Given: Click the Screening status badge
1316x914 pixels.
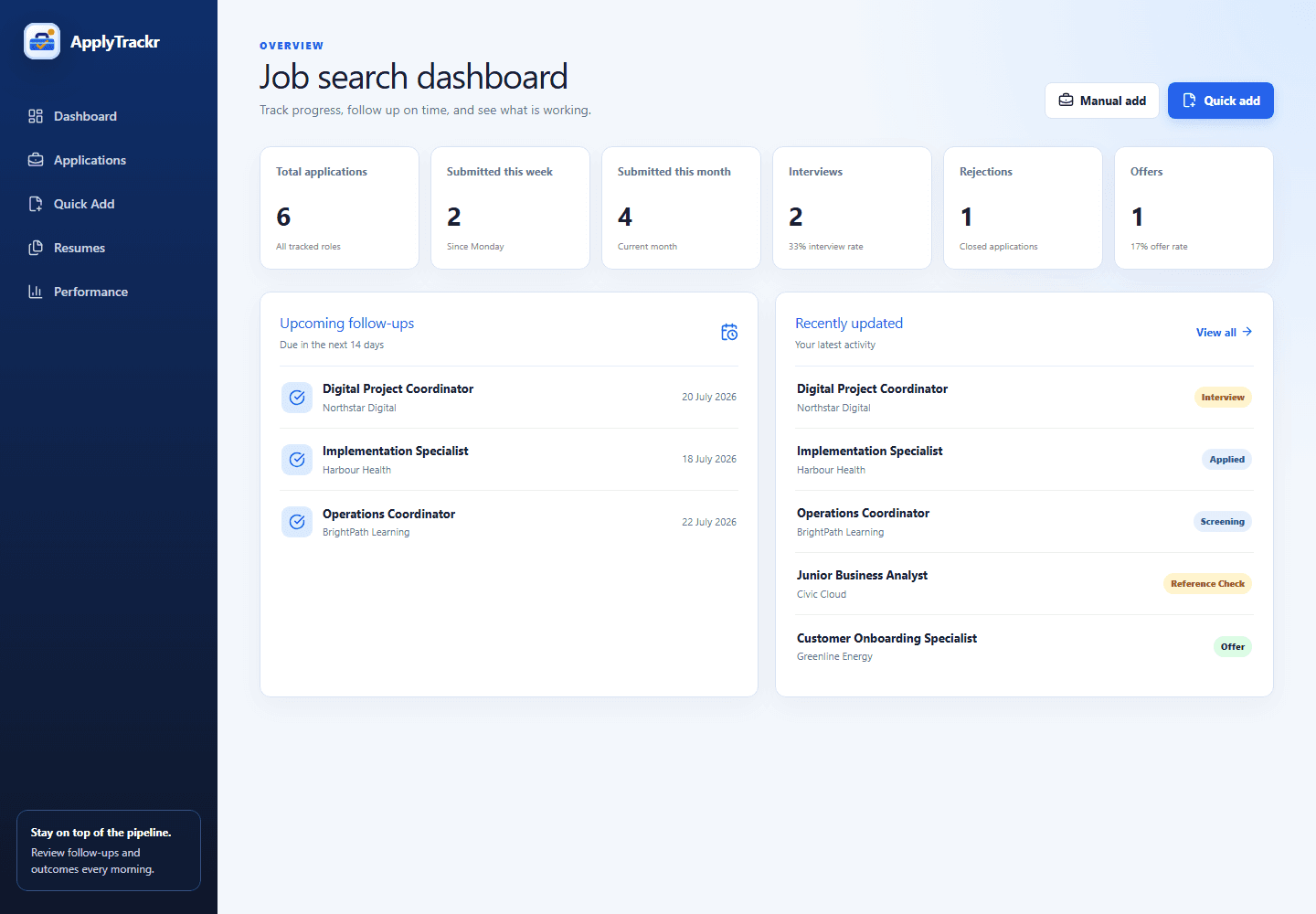Looking at the screenshot, I should point(1223,522).
